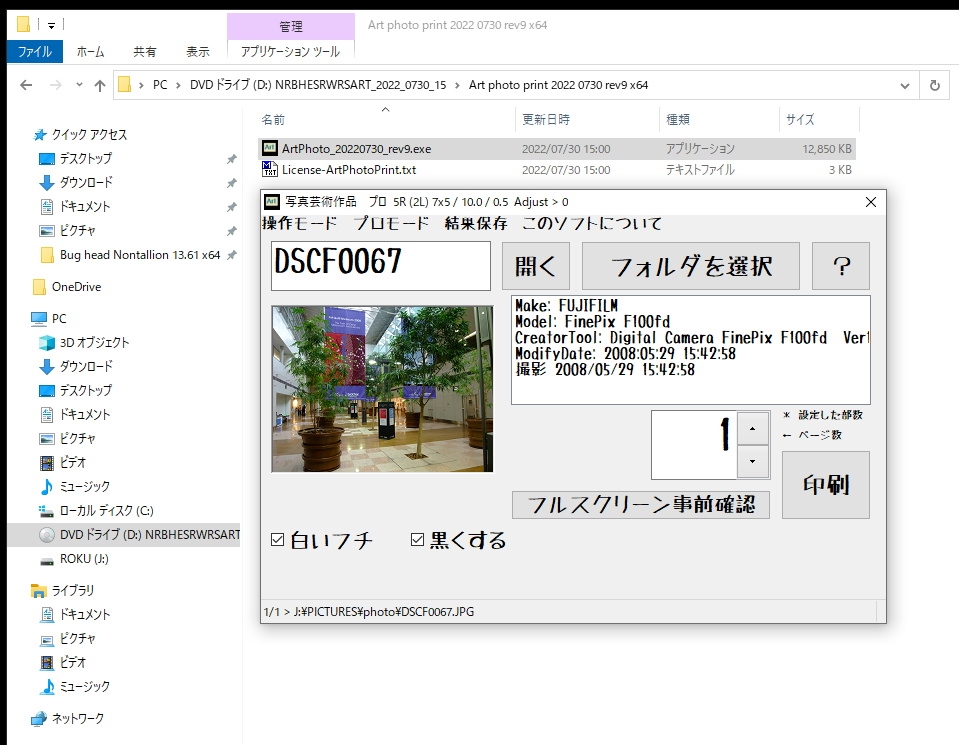This screenshot has height=745, width=959.
Task: Click the ArtPhoto_20220730_rev9.exe file icon
Action: click(x=270, y=148)
